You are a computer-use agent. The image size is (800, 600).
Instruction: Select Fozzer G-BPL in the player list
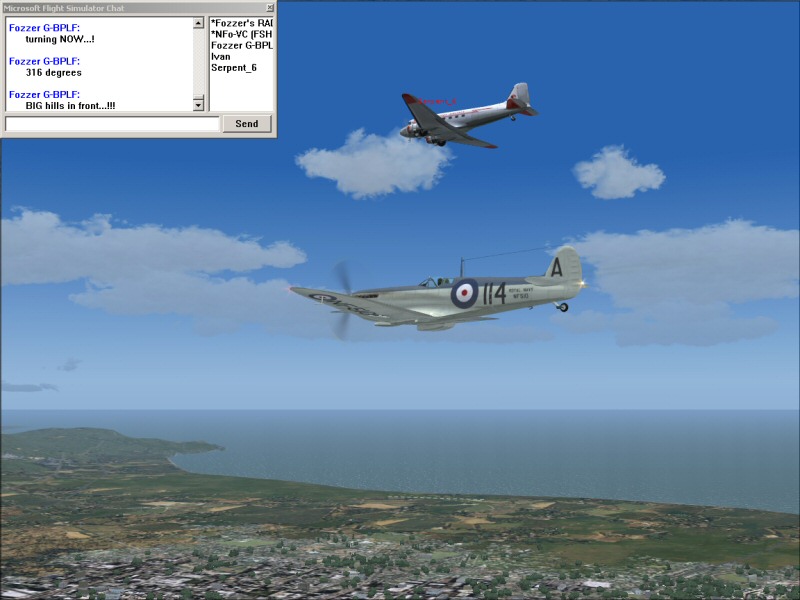pyautogui.click(x=241, y=45)
